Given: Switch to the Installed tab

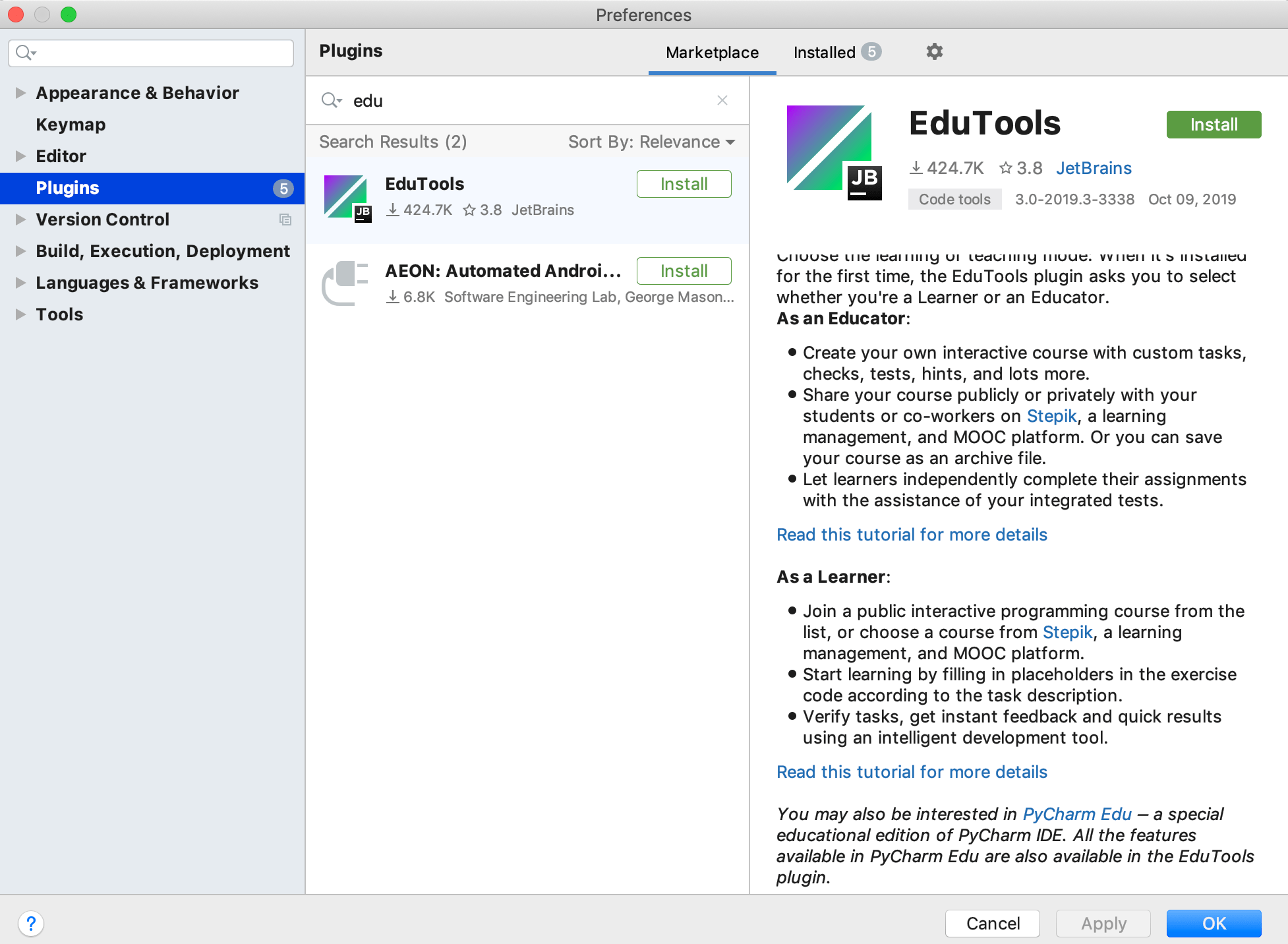Looking at the screenshot, I should (x=837, y=53).
